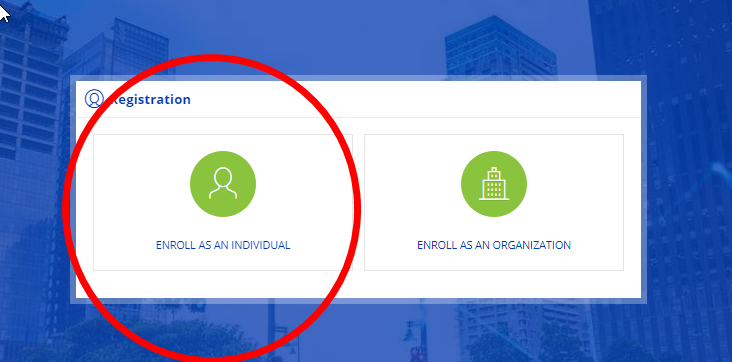This screenshot has height=362, width=732.
Task: Click empty header space right of Registration
Action: coord(415,99)
